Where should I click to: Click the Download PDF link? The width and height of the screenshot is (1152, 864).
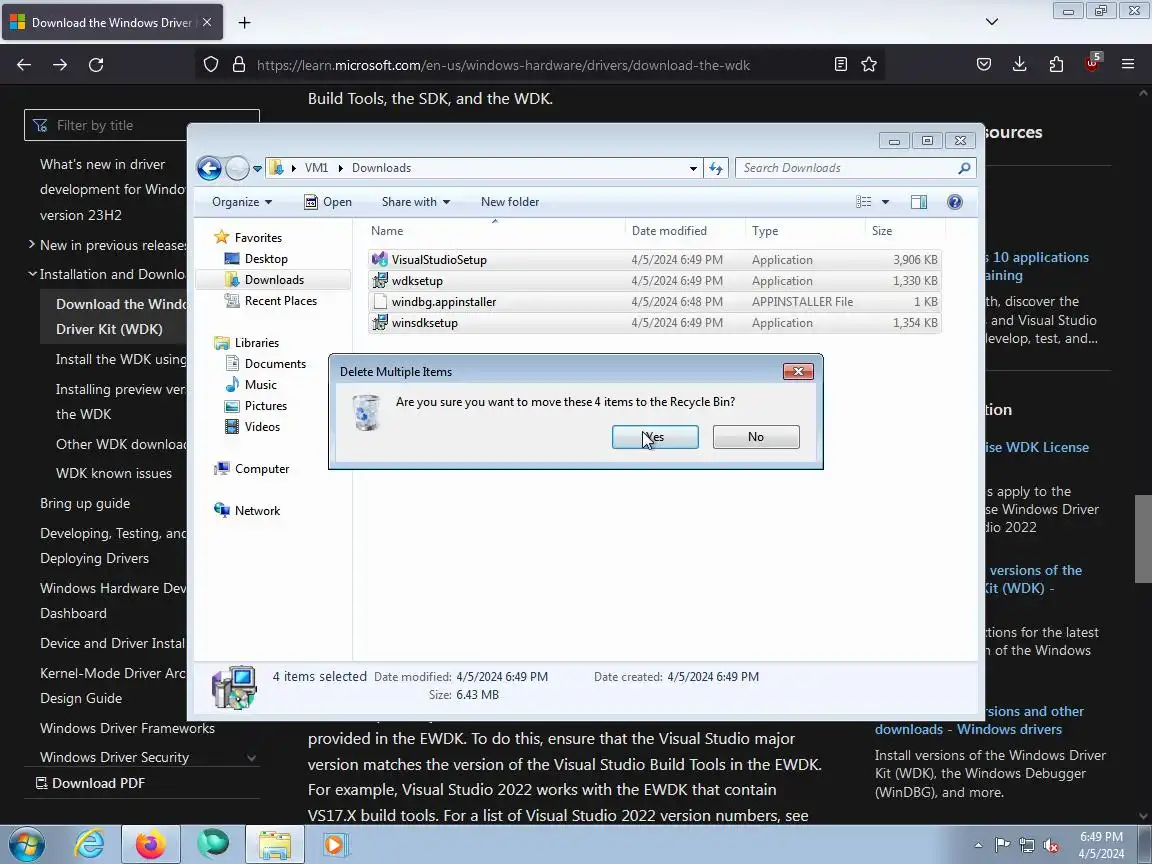coord(90,783)
